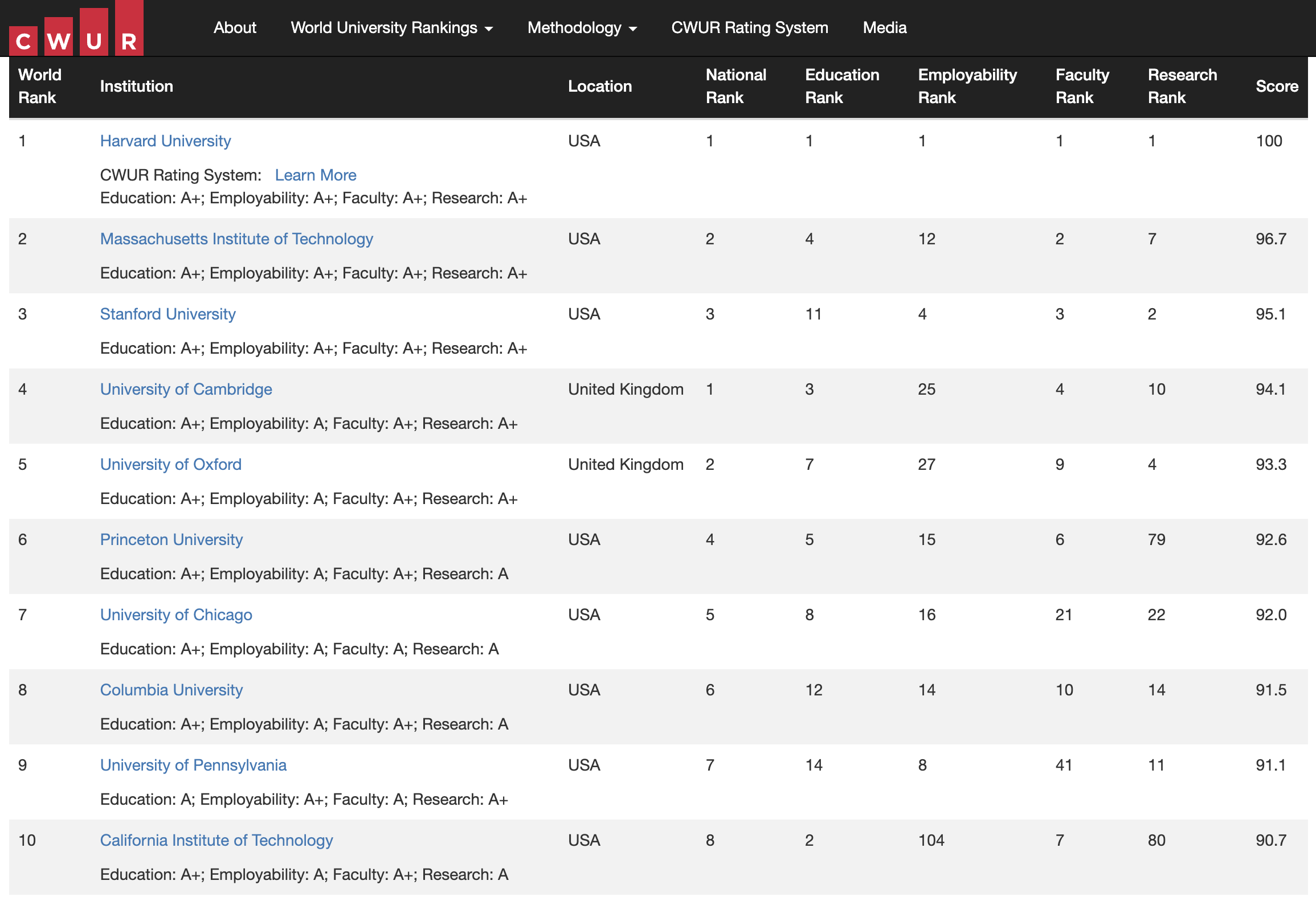This screenshot has width=1316, height=901.
Task: Click Cambridge's employability rank 25
Action: (926, 389)
